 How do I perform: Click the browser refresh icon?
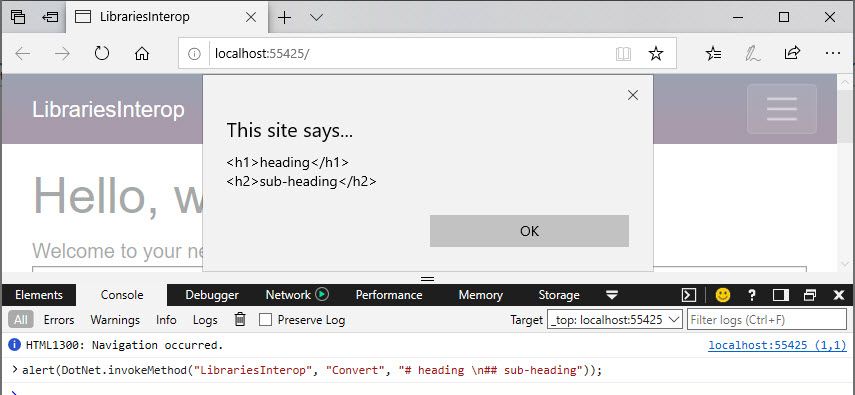point(102,53)
